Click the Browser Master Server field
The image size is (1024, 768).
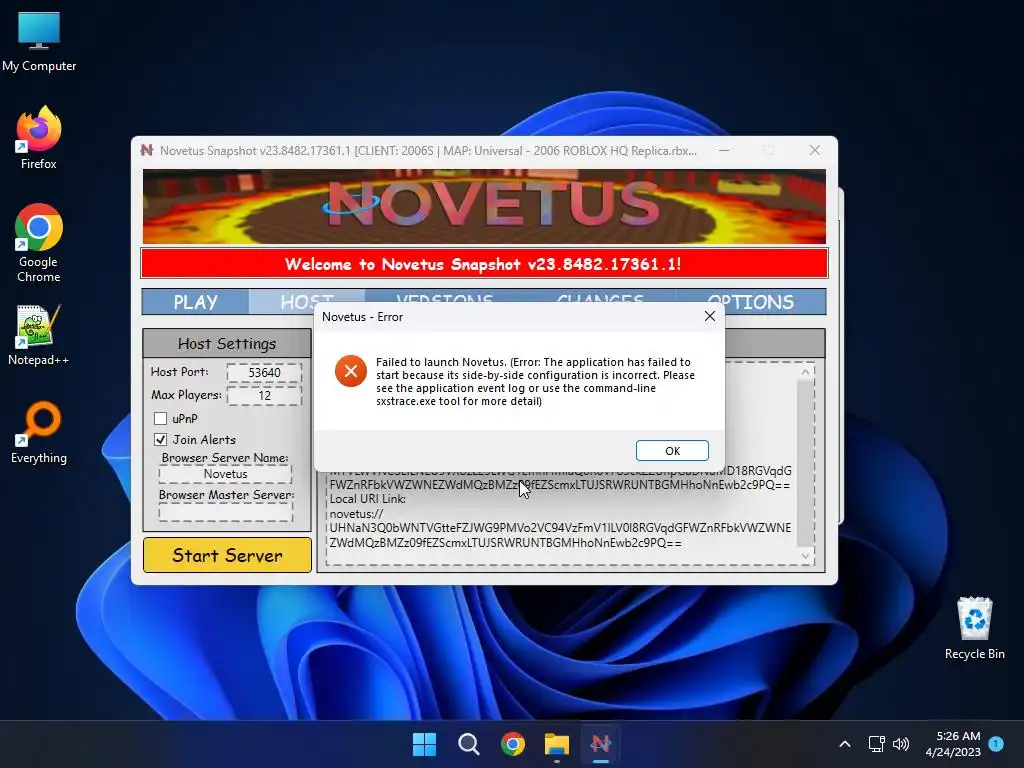click(x=225, y=511)
